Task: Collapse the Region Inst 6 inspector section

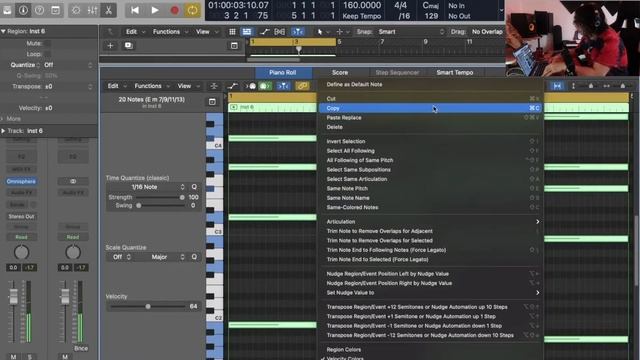Action: (x=3, y=31)
